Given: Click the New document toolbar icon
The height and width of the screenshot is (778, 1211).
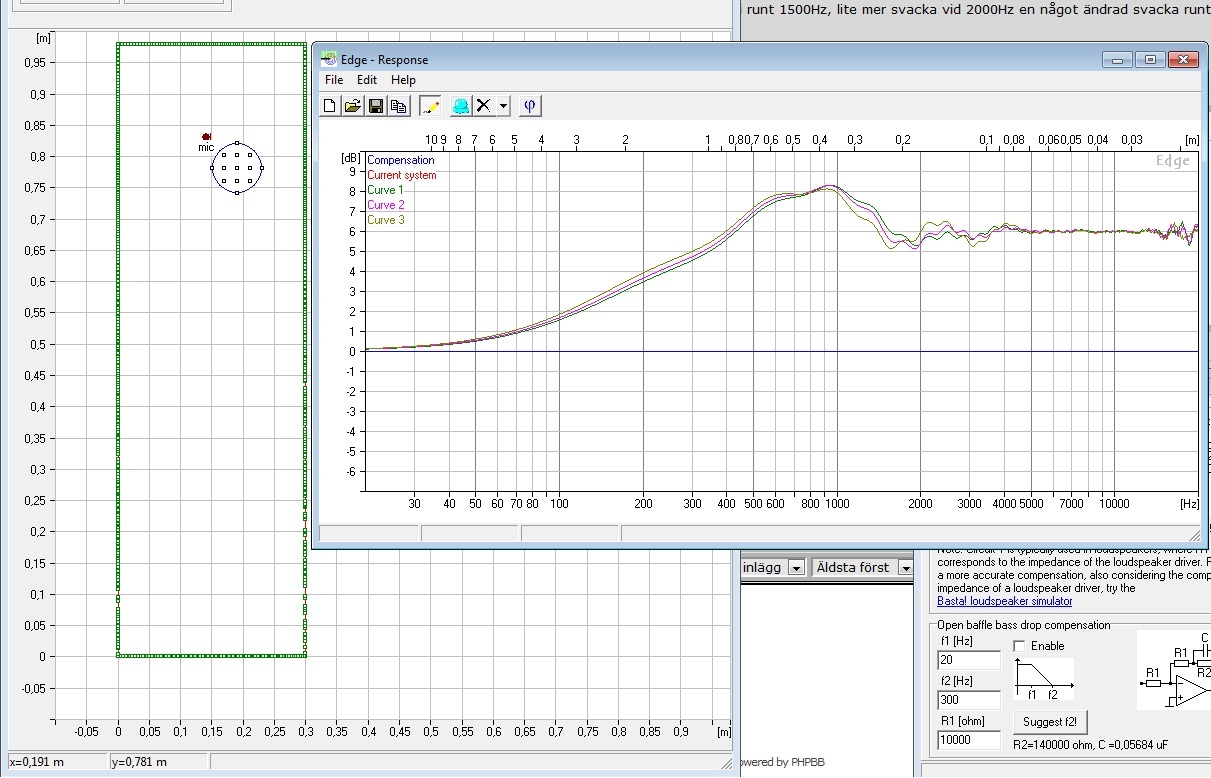Looking at the screenshot, I should click(x=330, y=106).
